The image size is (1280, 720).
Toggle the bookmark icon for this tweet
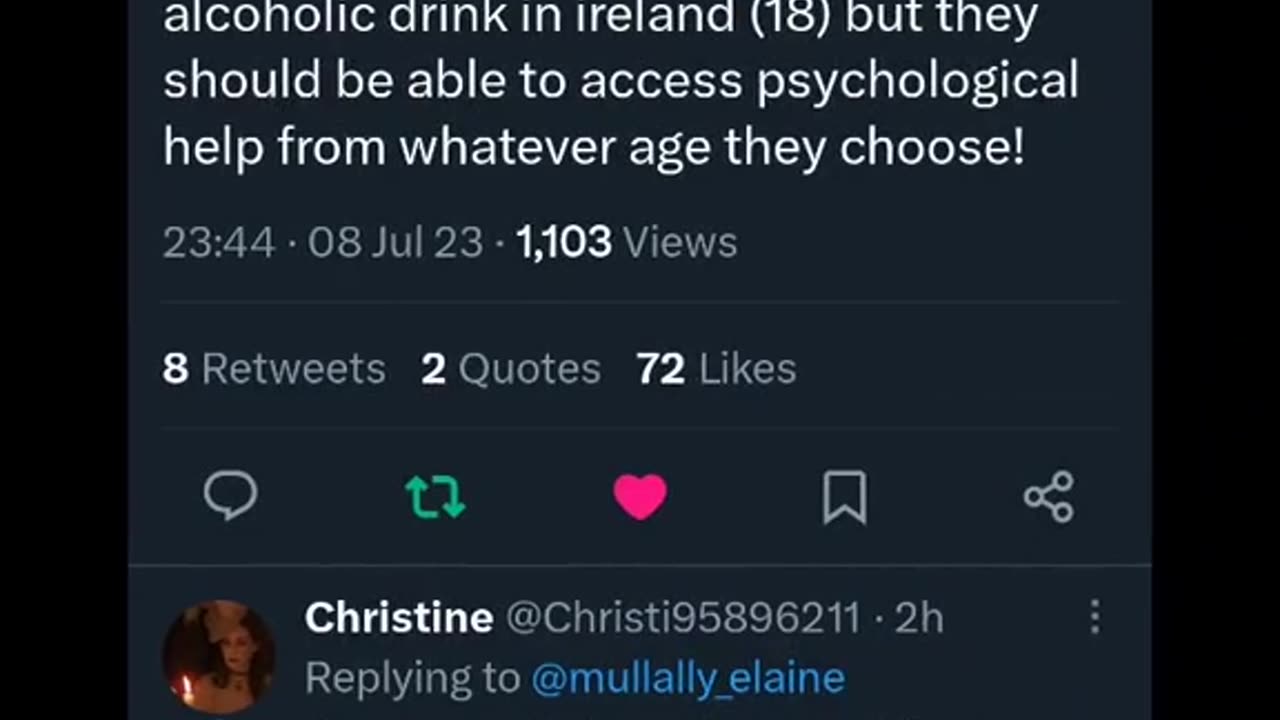pos(844,497)
